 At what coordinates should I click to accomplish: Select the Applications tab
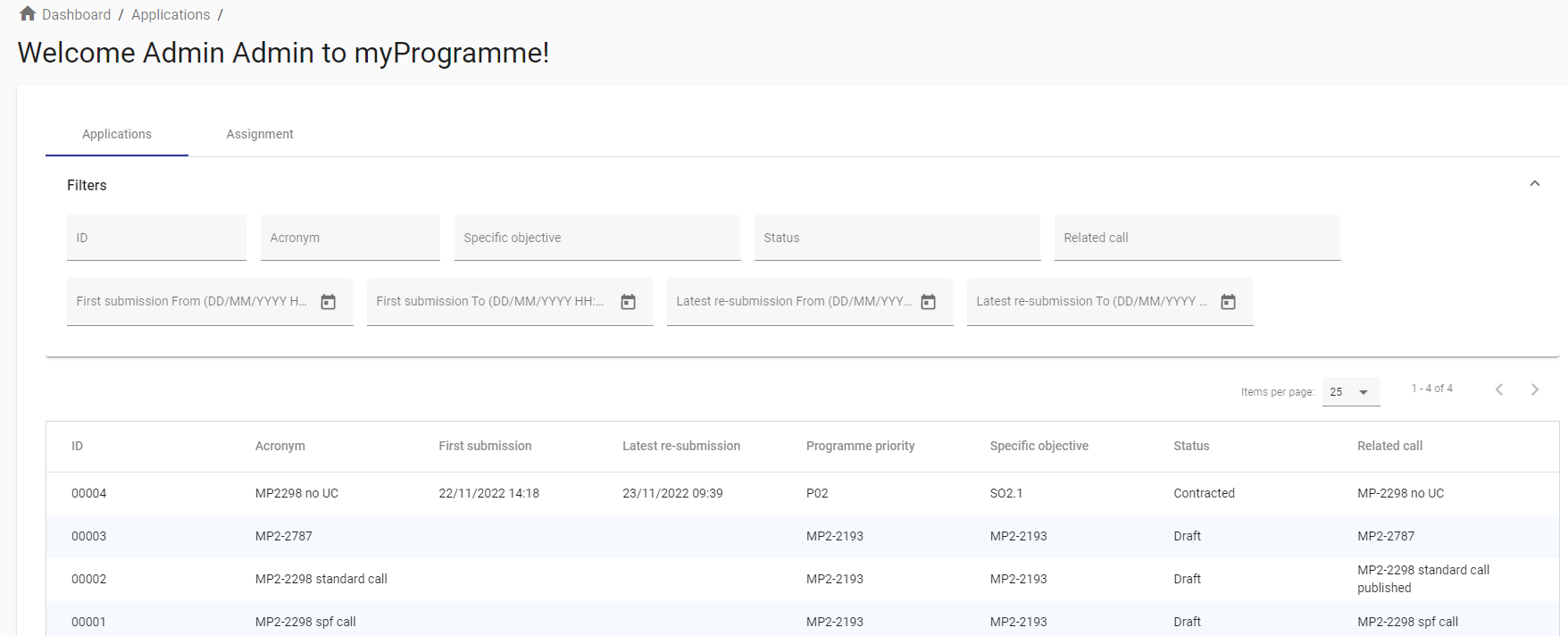point(117,134)
